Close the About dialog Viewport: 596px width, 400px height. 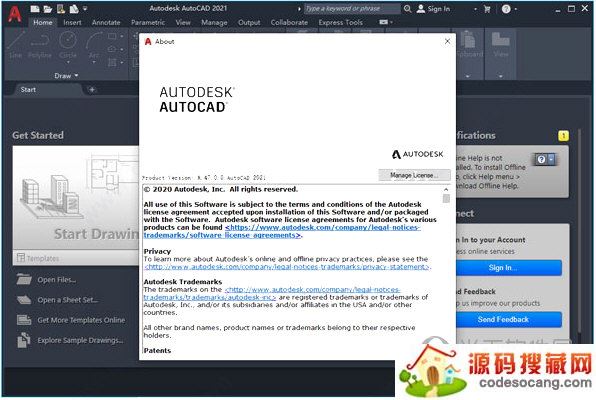pos(447,41)
